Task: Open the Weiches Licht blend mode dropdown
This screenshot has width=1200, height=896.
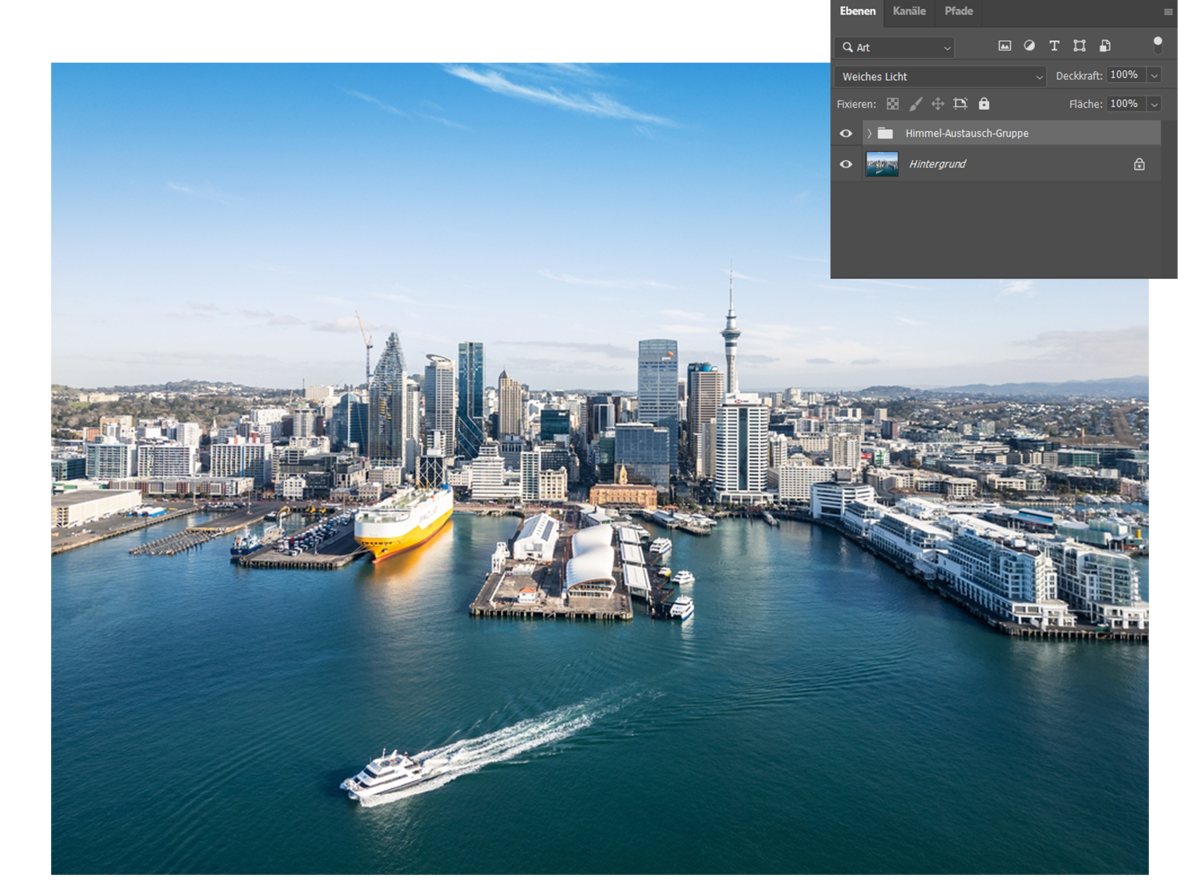Action: pyautogui.click(x=940, y=75)
